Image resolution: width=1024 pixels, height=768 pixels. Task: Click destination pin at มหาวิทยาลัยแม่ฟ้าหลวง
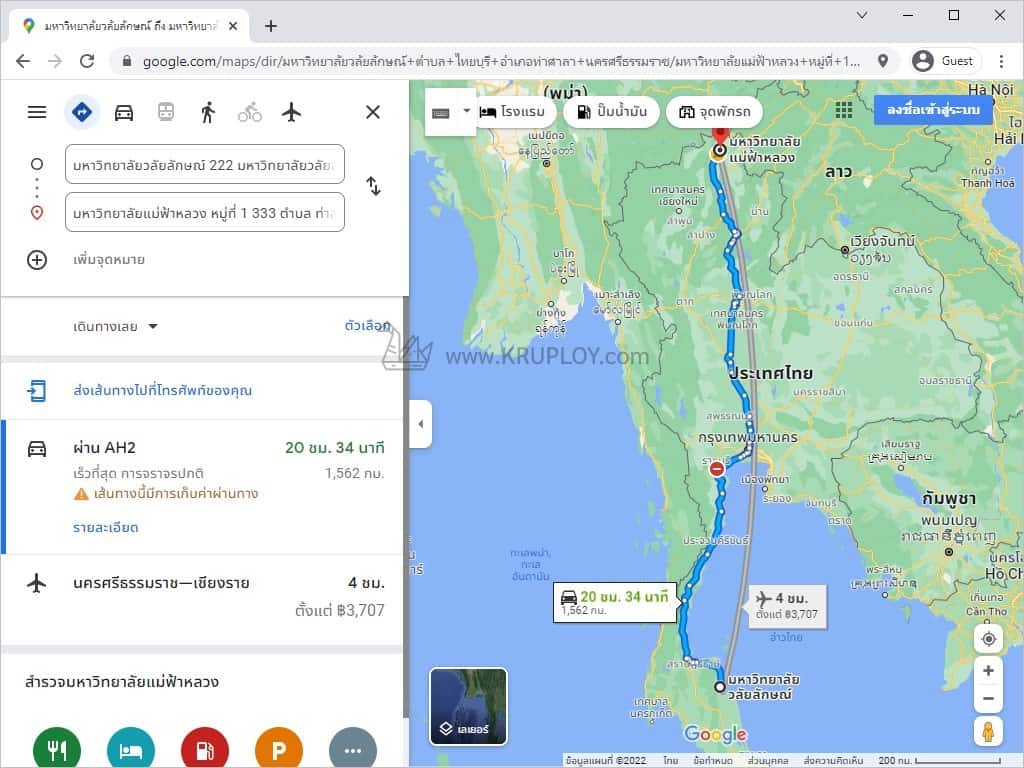click(720, 137)
